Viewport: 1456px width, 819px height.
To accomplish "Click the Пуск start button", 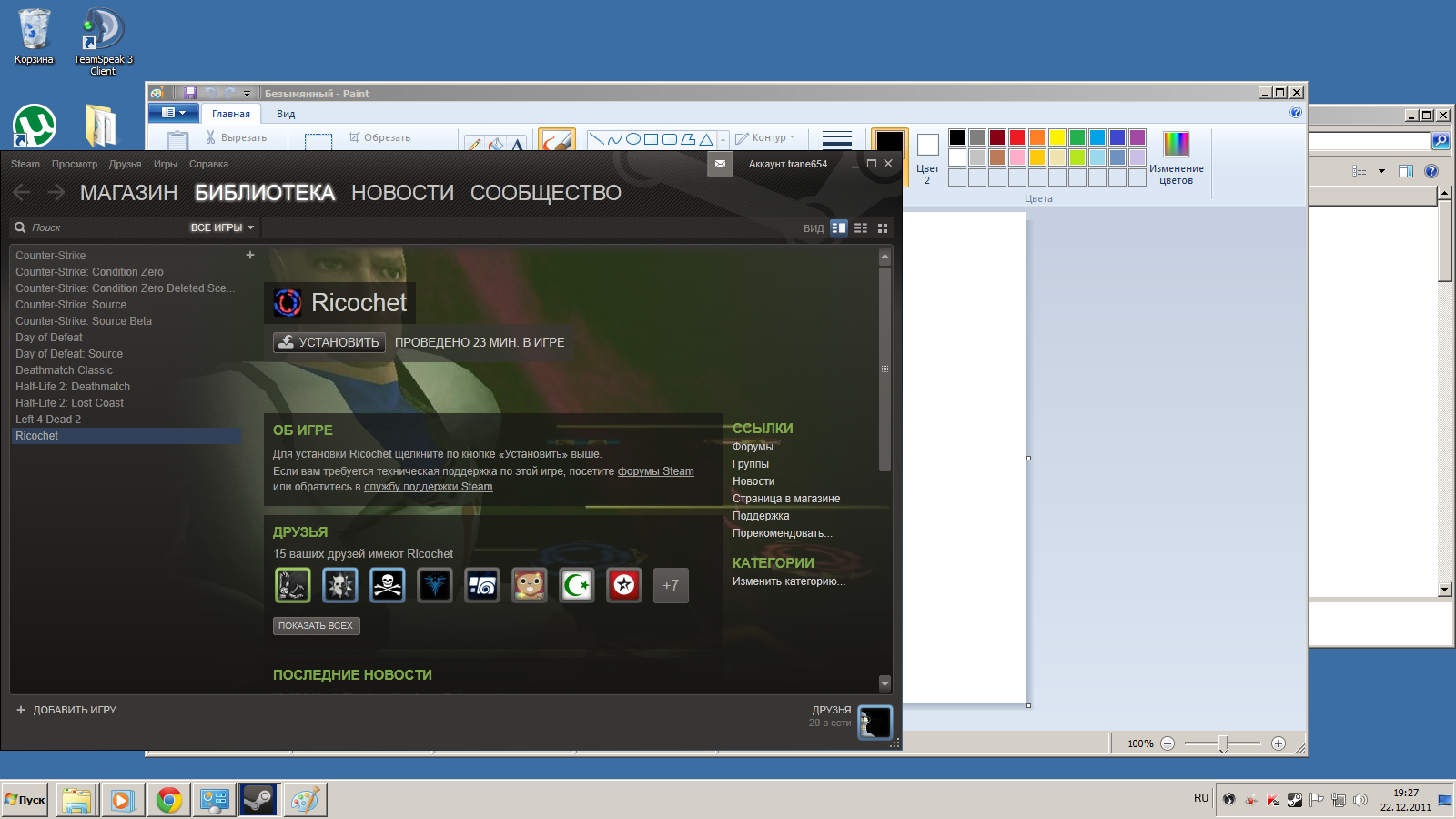I will click(25, 800).
